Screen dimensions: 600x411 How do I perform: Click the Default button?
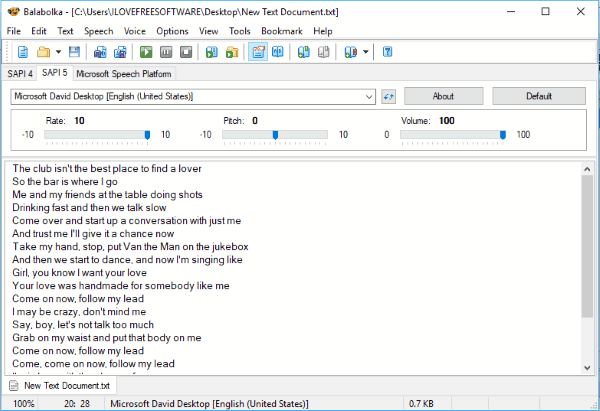click(x=539, y=96)
